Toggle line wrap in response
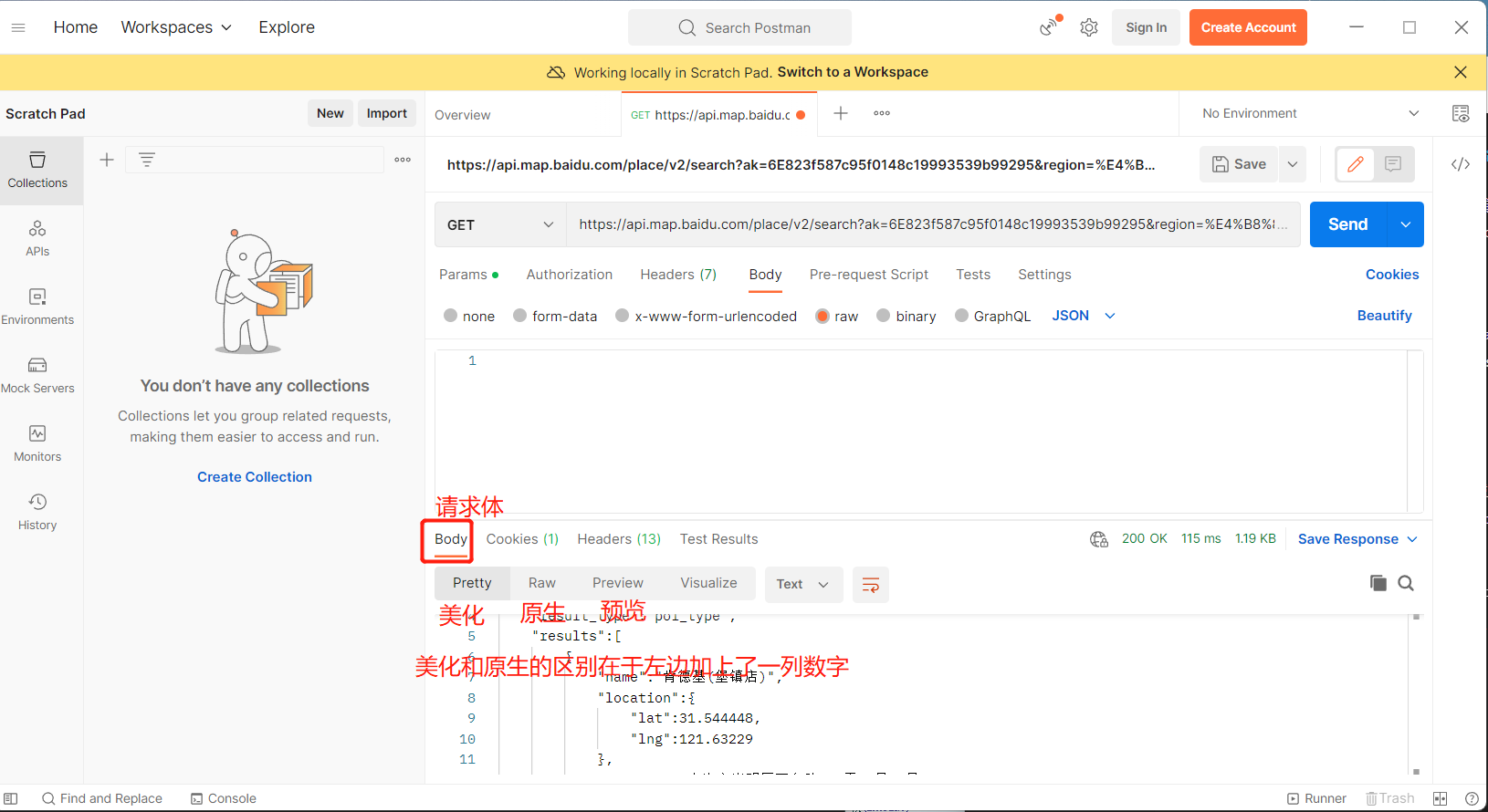The image size is (1488, 812). pyautogui.click(x=871, y=585)
